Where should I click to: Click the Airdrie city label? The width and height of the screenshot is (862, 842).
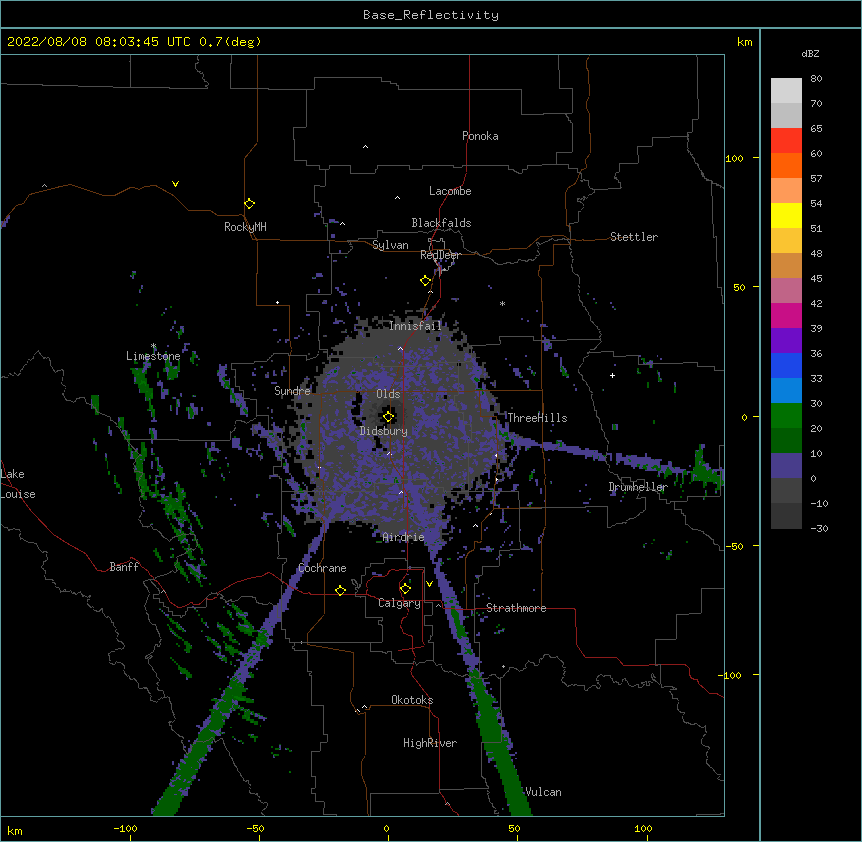[x=403, y=537]
